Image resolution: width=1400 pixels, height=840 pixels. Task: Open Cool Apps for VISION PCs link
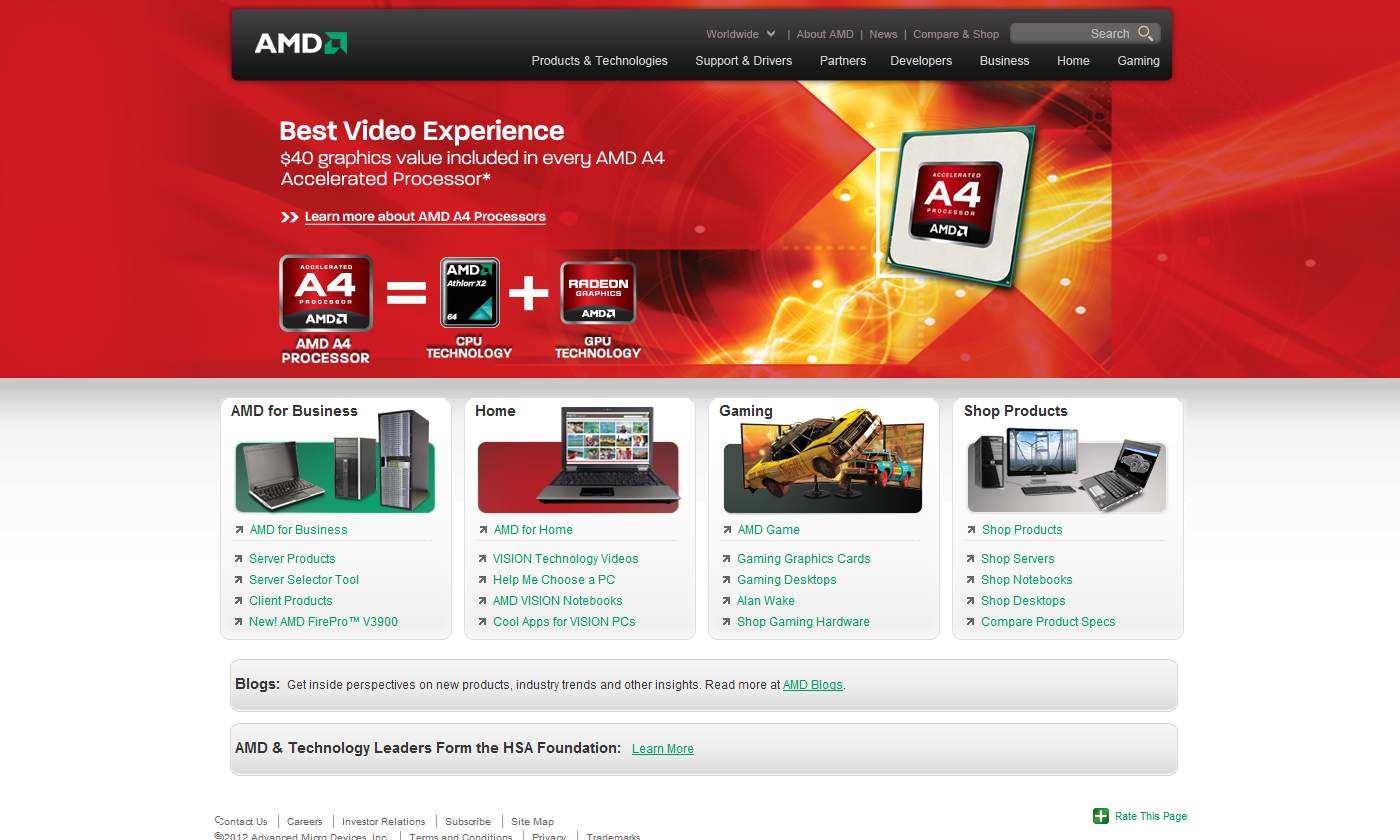[564, 622]
